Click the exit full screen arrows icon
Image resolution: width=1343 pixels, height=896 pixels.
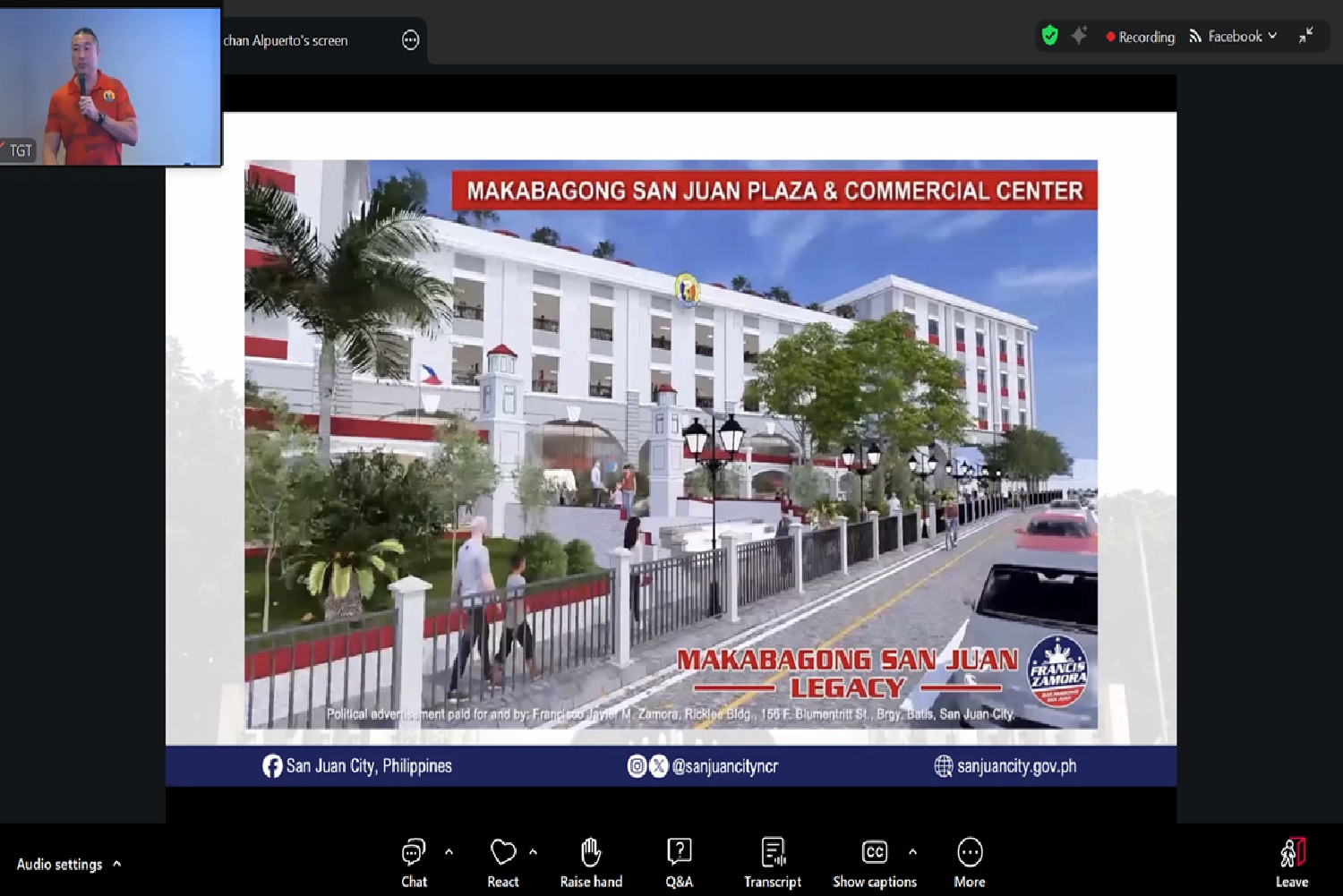pyautogui.click(x=1306, y=36)
